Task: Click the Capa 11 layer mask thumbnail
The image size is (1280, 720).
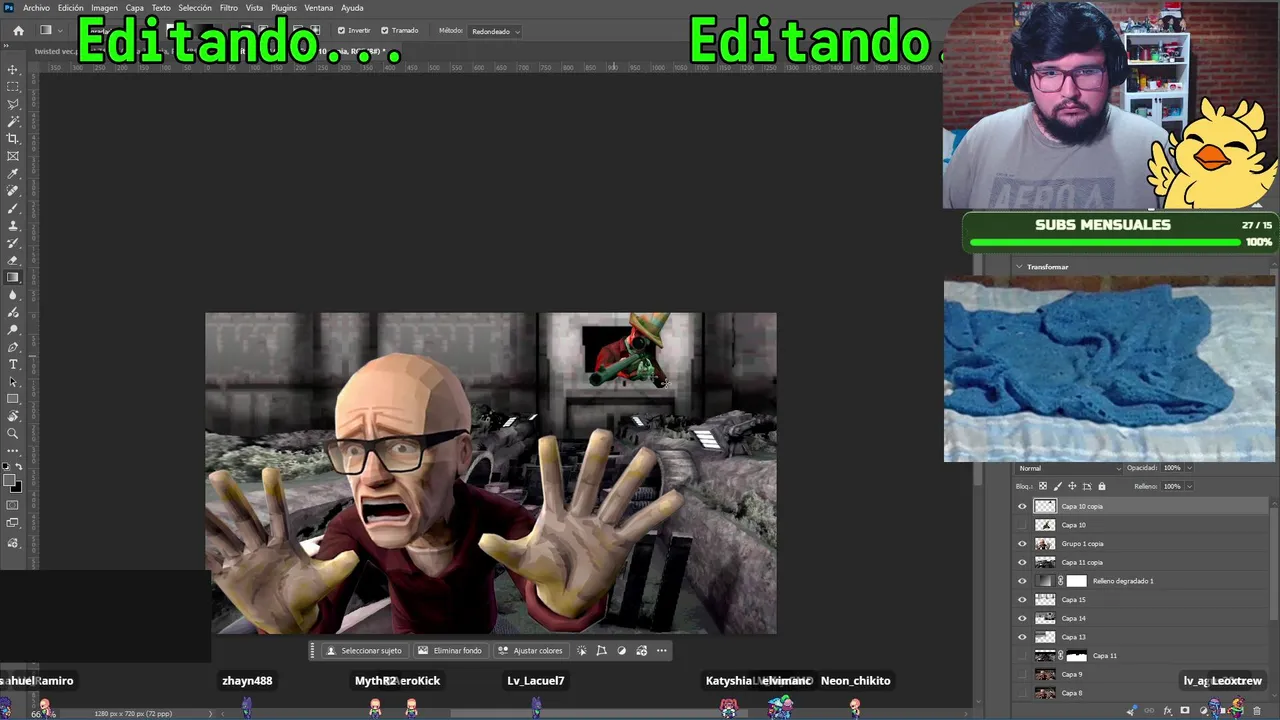Action: 1076,656
